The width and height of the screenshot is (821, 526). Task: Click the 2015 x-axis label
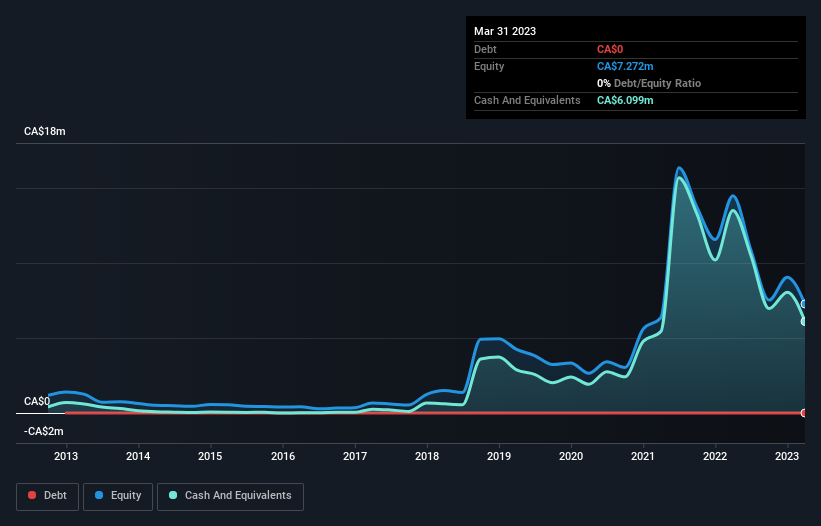click(x=210, y=456)
